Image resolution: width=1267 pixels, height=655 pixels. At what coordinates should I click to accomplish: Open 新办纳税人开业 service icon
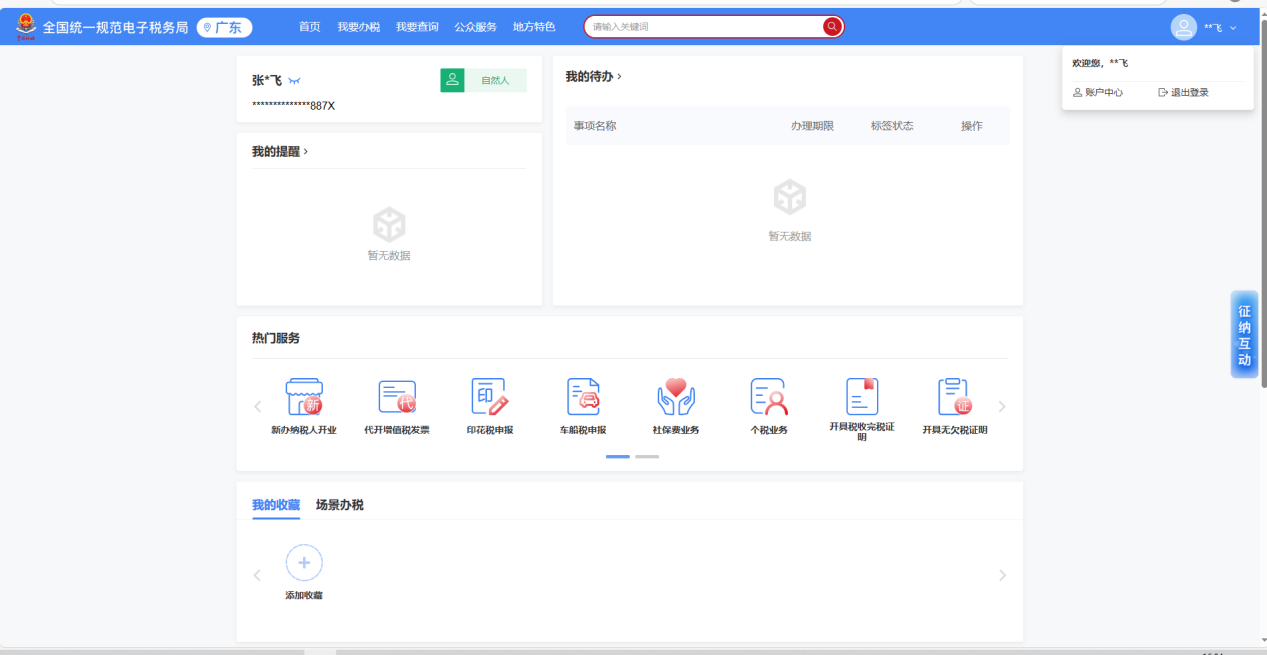pyautogui.click(x=304, y=397)
